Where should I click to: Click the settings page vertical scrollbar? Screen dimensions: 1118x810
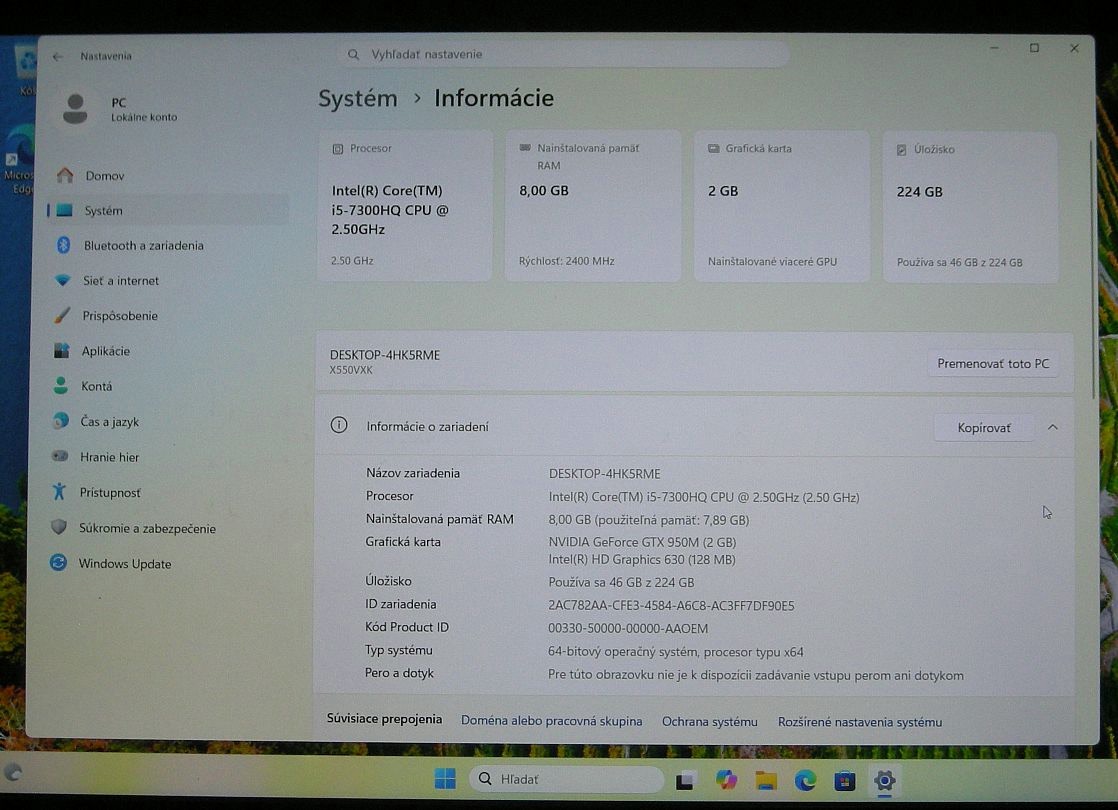point(1092,271)
